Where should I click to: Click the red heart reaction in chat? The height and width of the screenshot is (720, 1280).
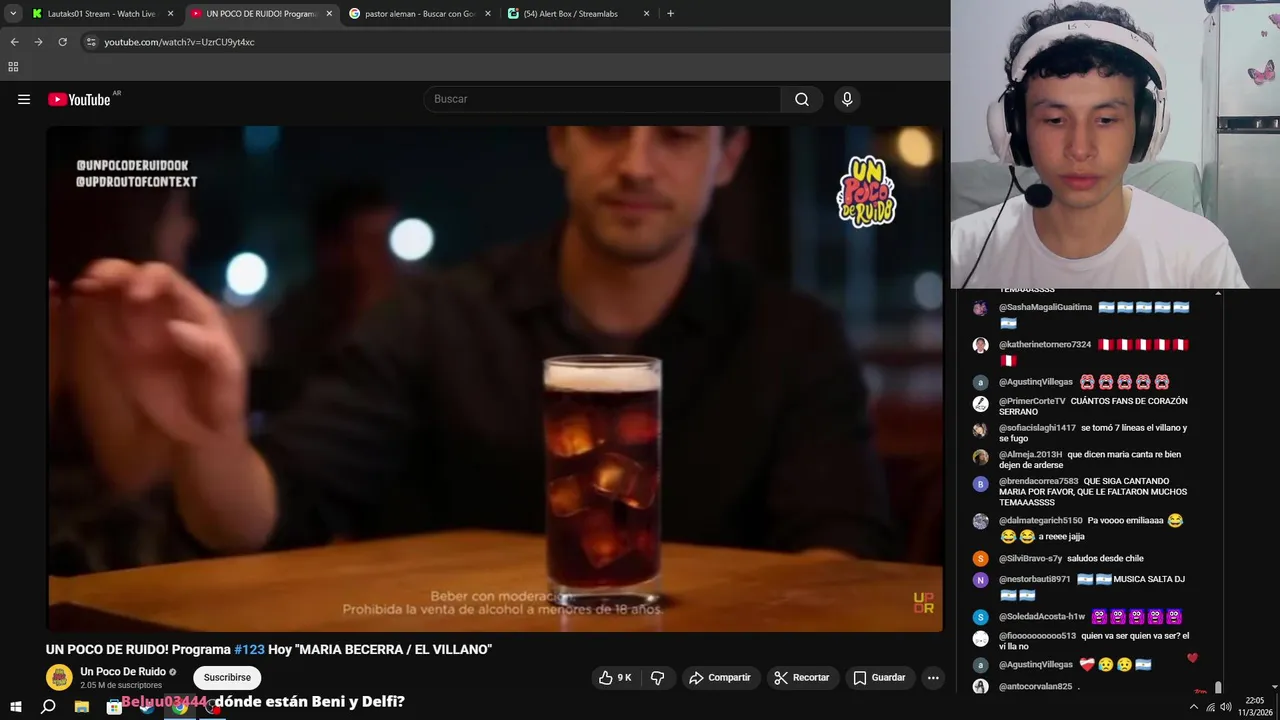(x=1192, y=658)
